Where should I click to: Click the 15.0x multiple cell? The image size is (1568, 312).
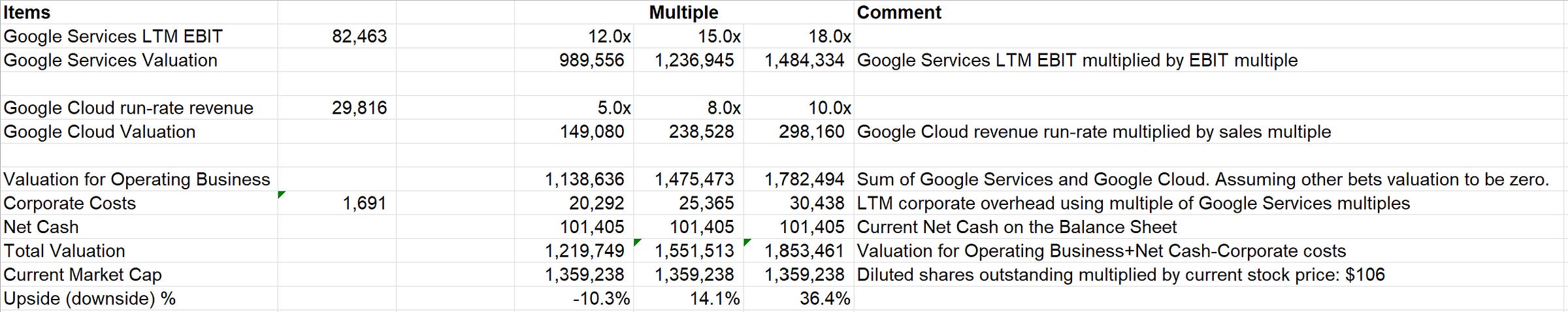tap(689, 36)
